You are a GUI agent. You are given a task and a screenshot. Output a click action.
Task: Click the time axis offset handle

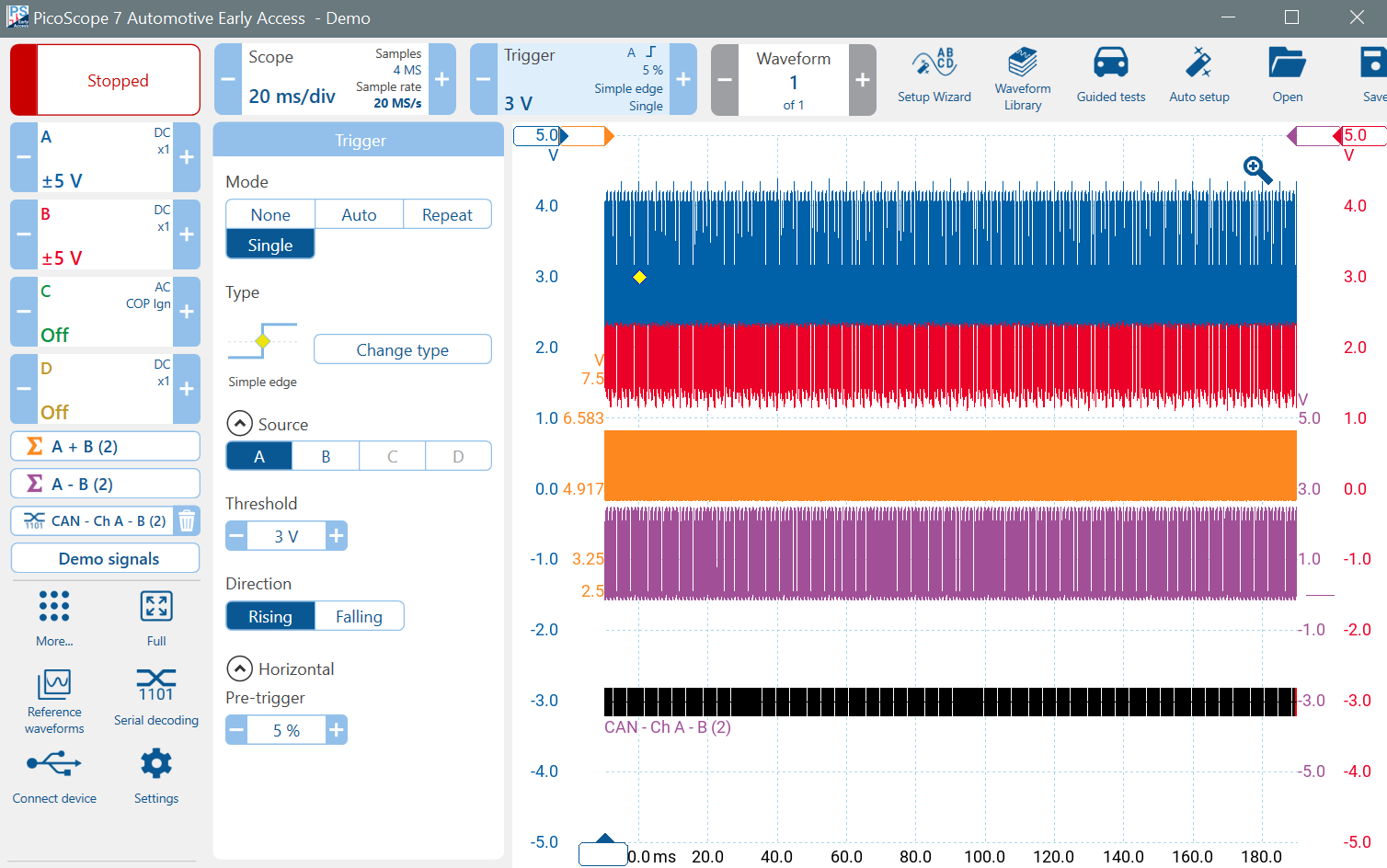coord(603,851)
